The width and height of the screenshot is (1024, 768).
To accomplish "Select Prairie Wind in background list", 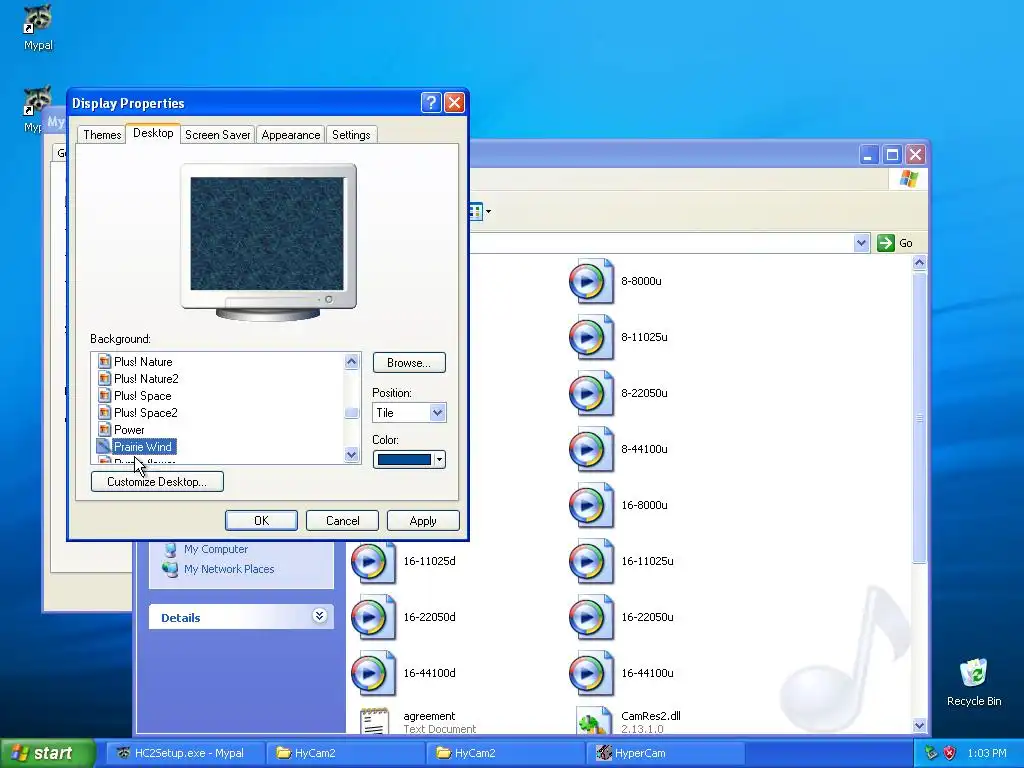I will click(x=143, y=447).
